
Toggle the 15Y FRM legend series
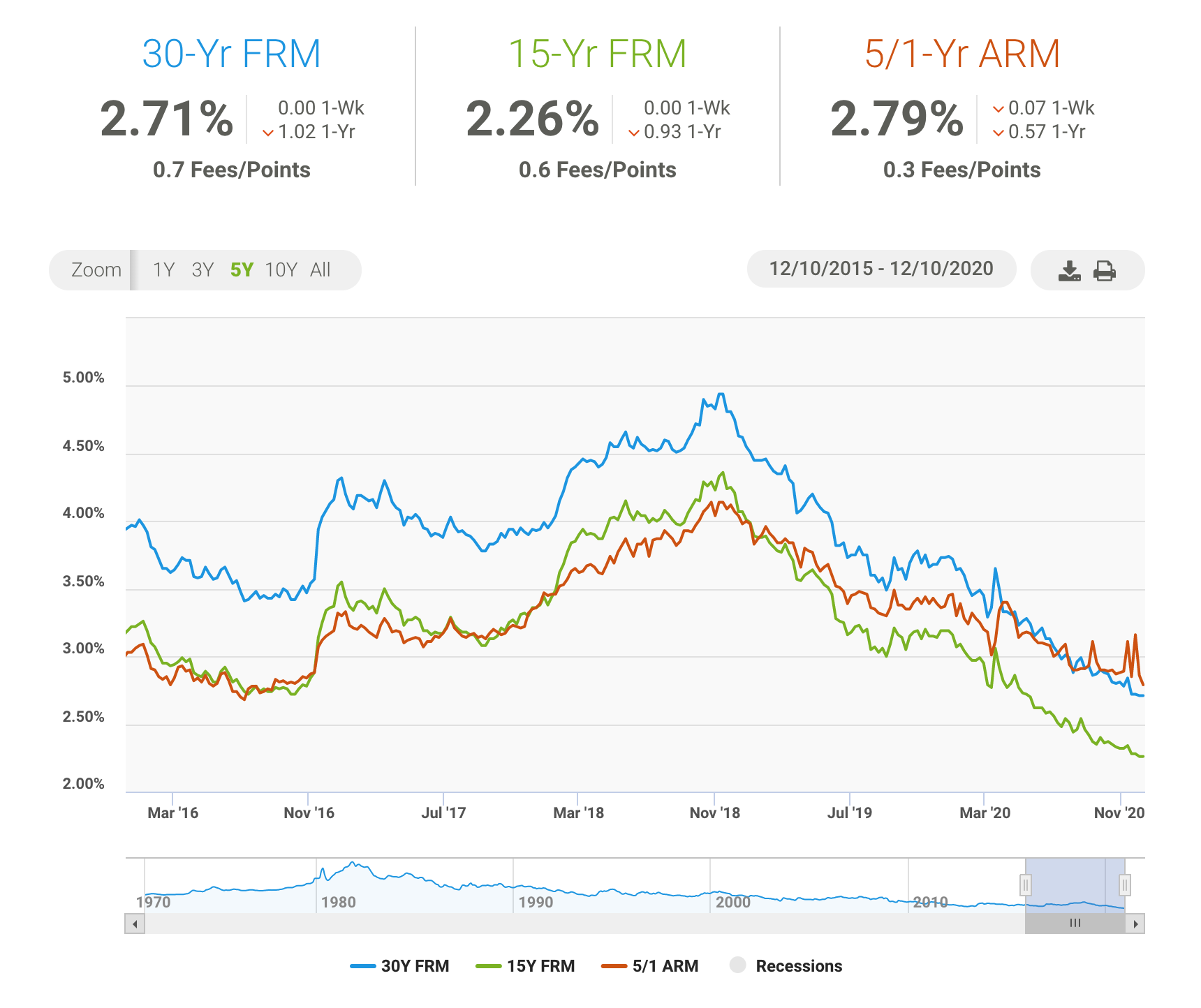tap(525, 966)
